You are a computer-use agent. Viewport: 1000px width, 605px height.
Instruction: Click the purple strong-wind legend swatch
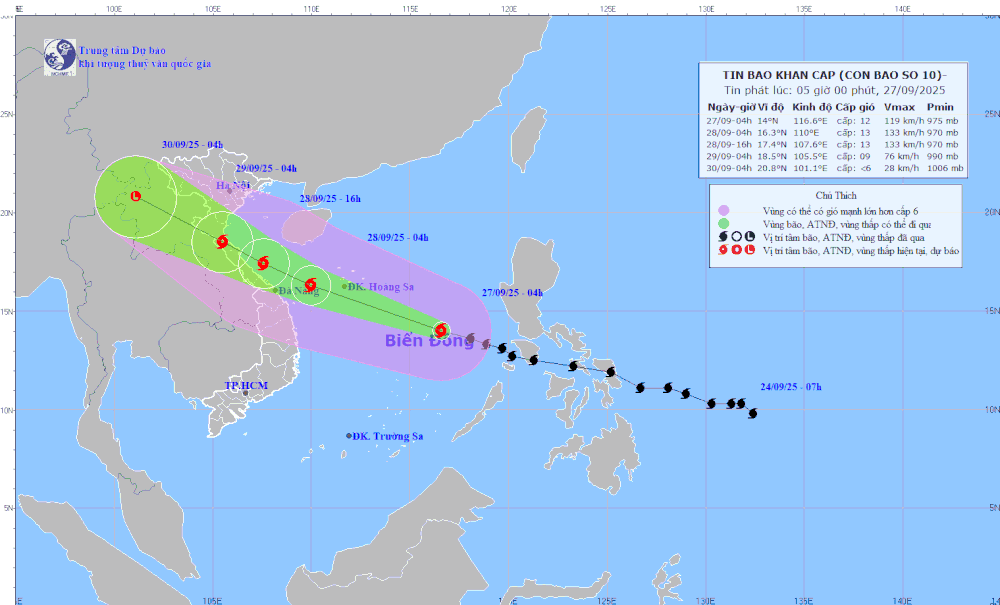tap(723, 211)
